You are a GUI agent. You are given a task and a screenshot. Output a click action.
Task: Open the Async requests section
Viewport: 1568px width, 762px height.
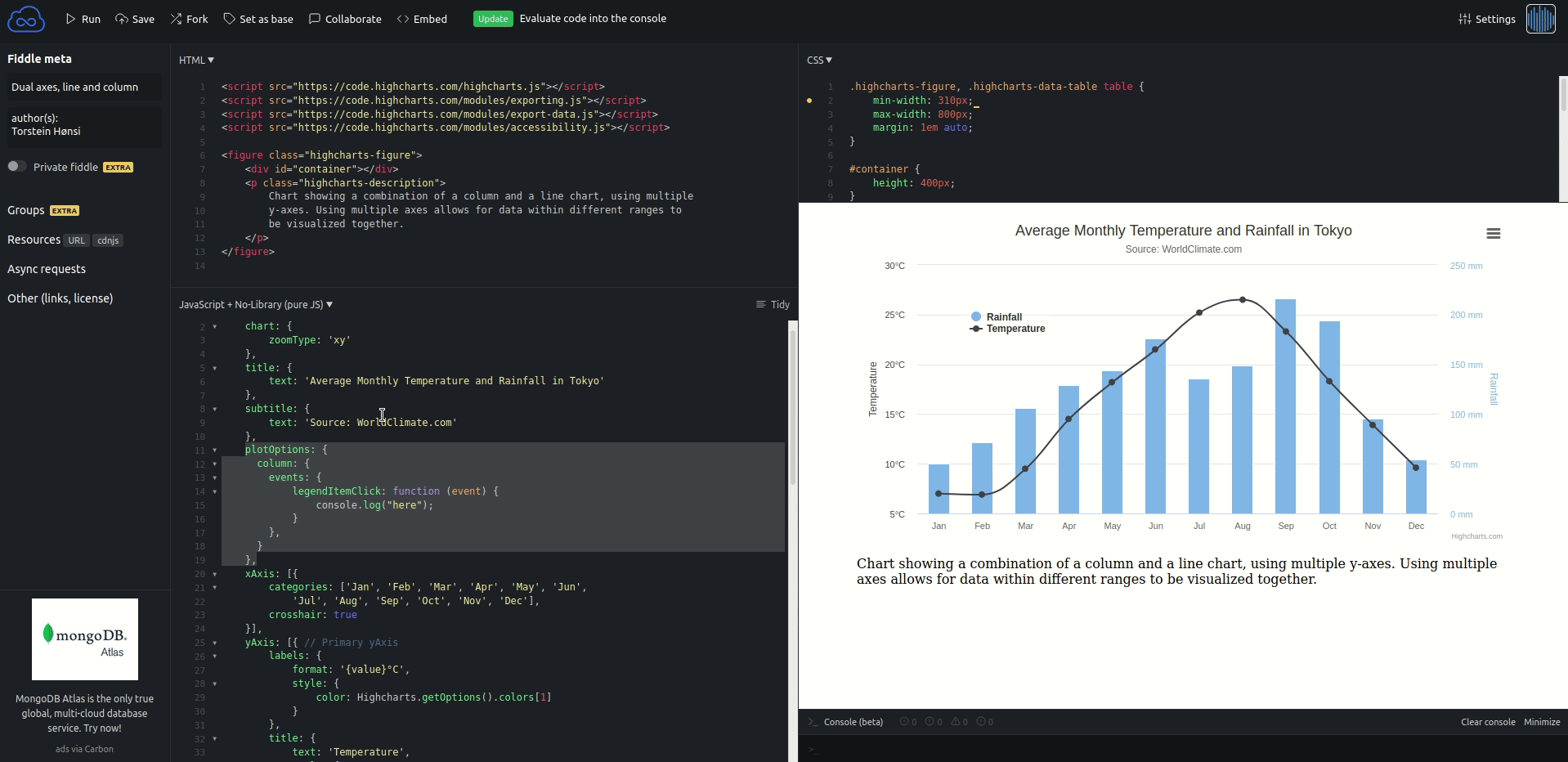tap(47, 269)
